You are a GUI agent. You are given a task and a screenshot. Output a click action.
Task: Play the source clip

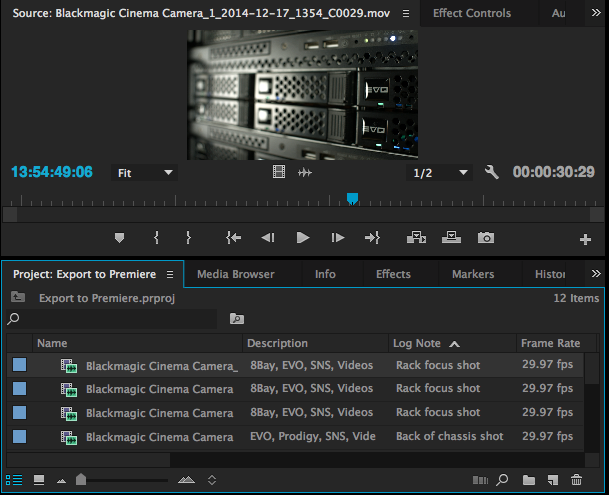(x=303, y=237)
